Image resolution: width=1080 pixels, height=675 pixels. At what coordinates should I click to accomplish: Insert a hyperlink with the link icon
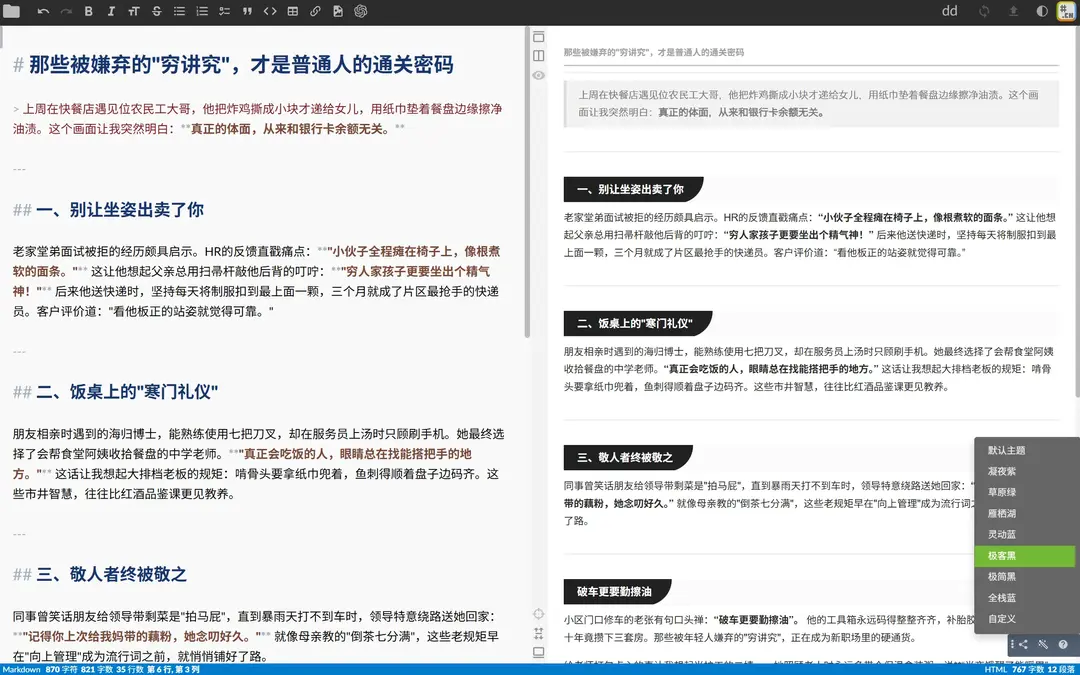(x=315, y=11)
